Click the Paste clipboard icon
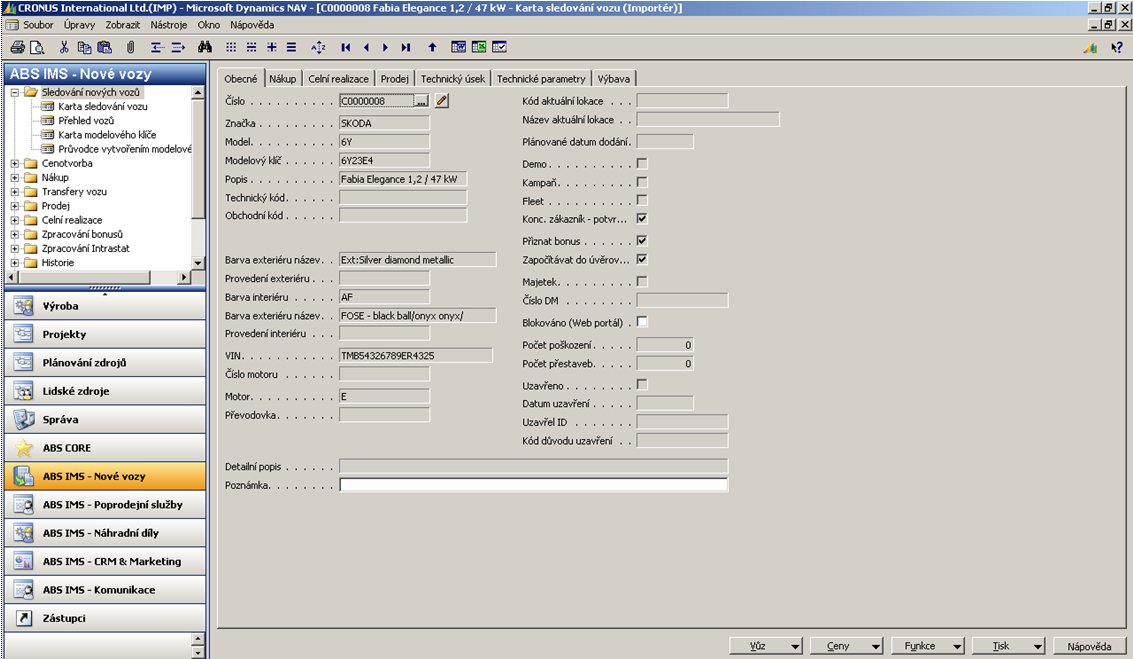1133x659 pixels. point(105,48)
